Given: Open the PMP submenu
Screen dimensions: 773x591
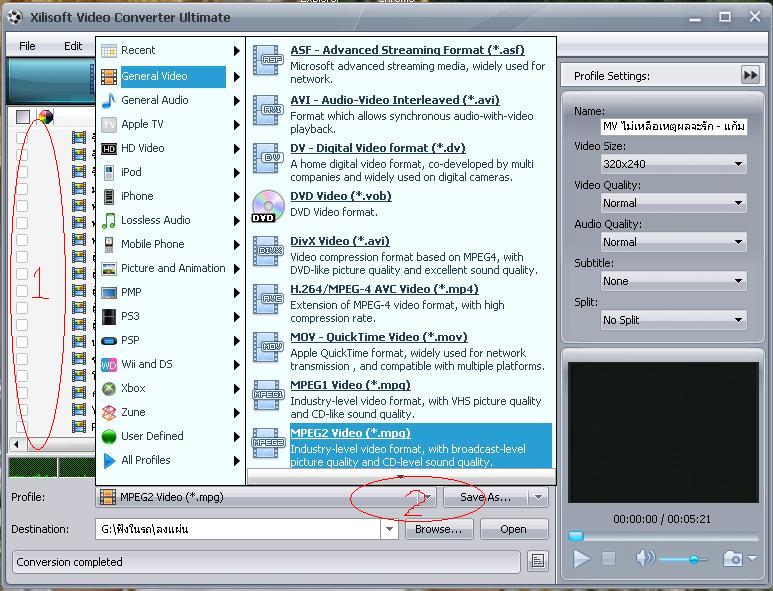Looking at the screenshot, I should [x=170, y=292].
